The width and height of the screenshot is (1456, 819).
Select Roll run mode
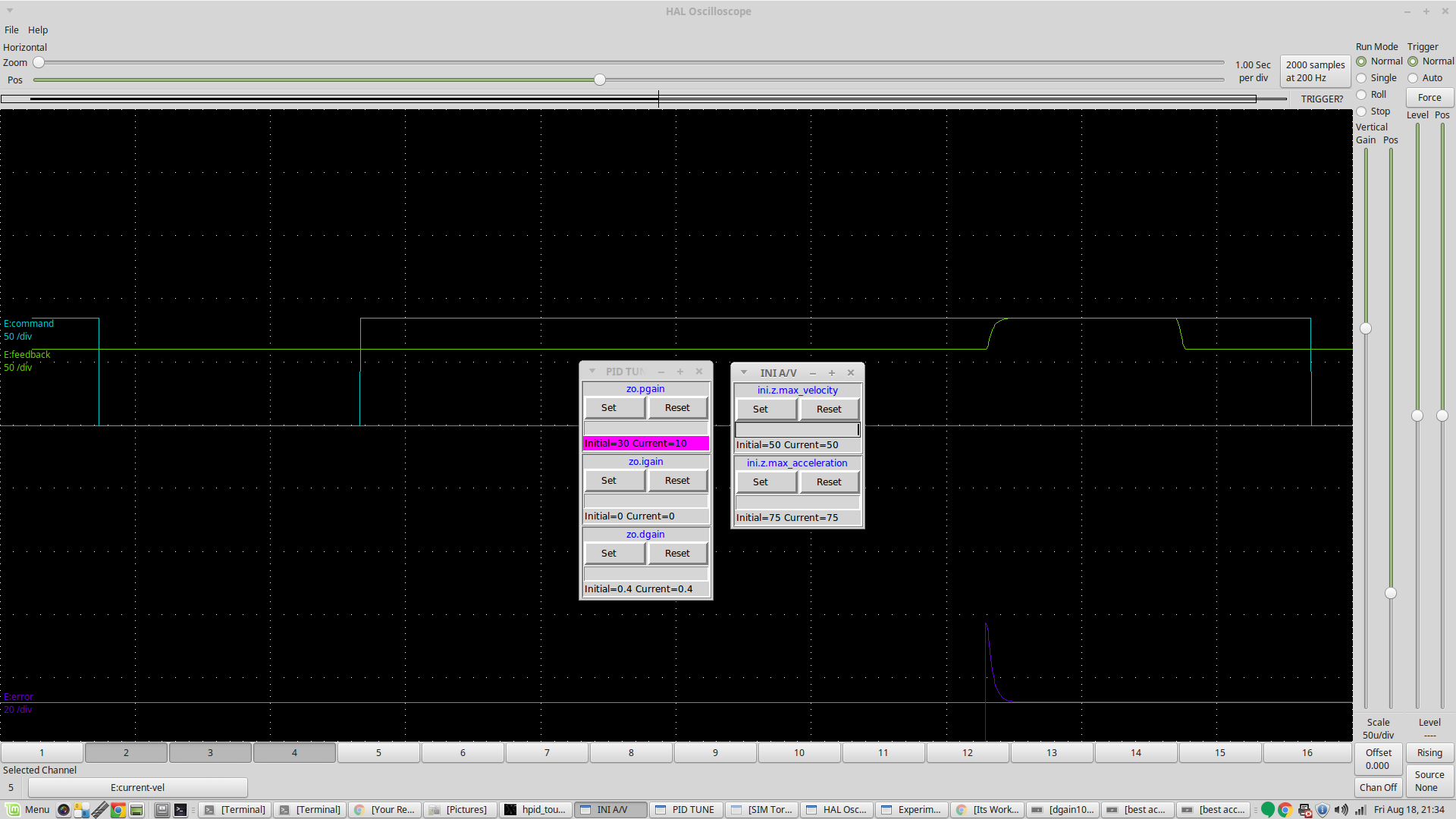click(1371, 95)
